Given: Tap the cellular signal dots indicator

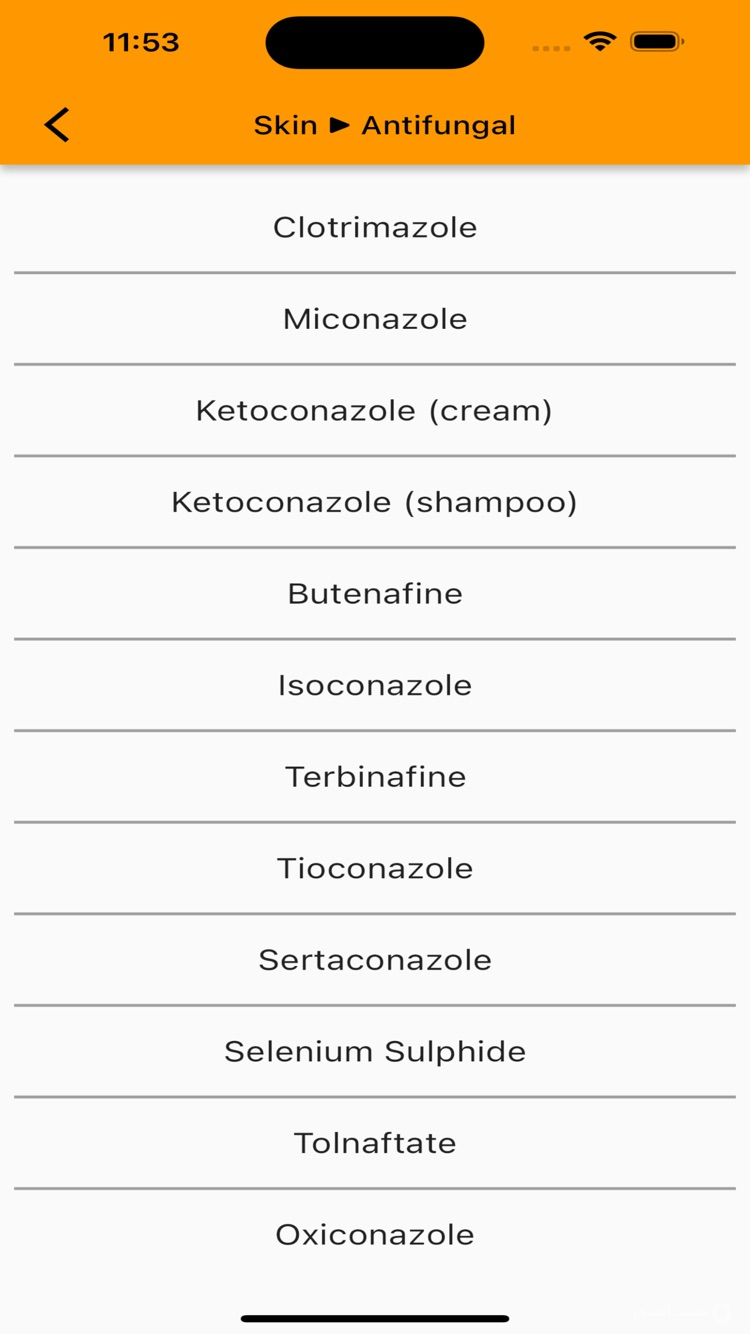Looking at the screenshot, I should coord(550,47).
